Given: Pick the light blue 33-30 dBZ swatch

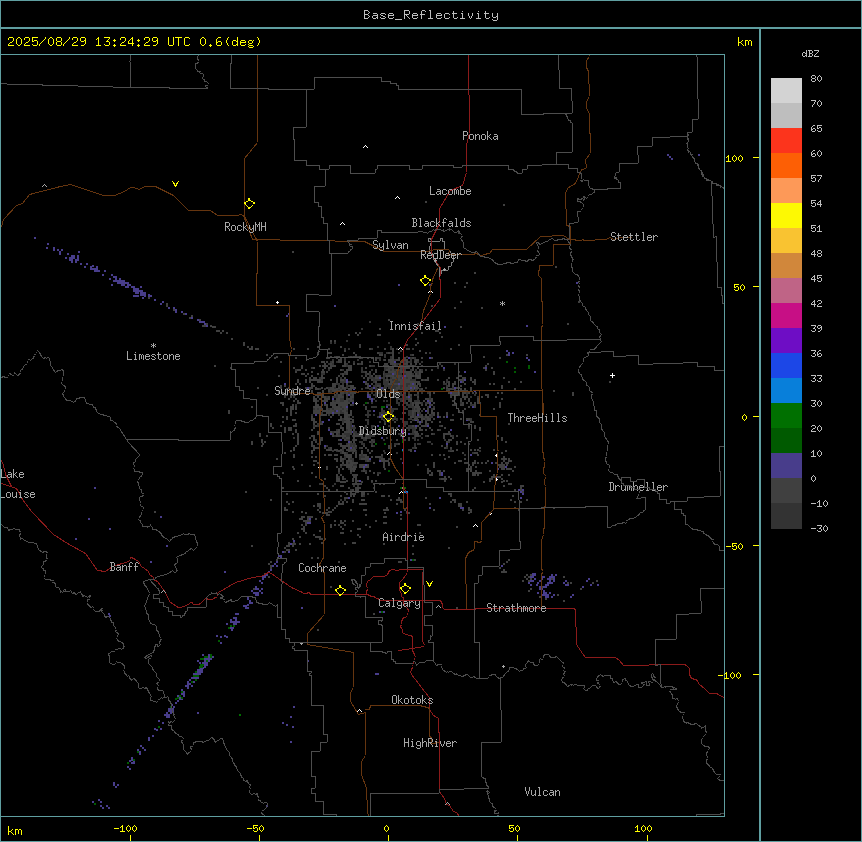Looking at the screenshot, I should coord(786,390).
